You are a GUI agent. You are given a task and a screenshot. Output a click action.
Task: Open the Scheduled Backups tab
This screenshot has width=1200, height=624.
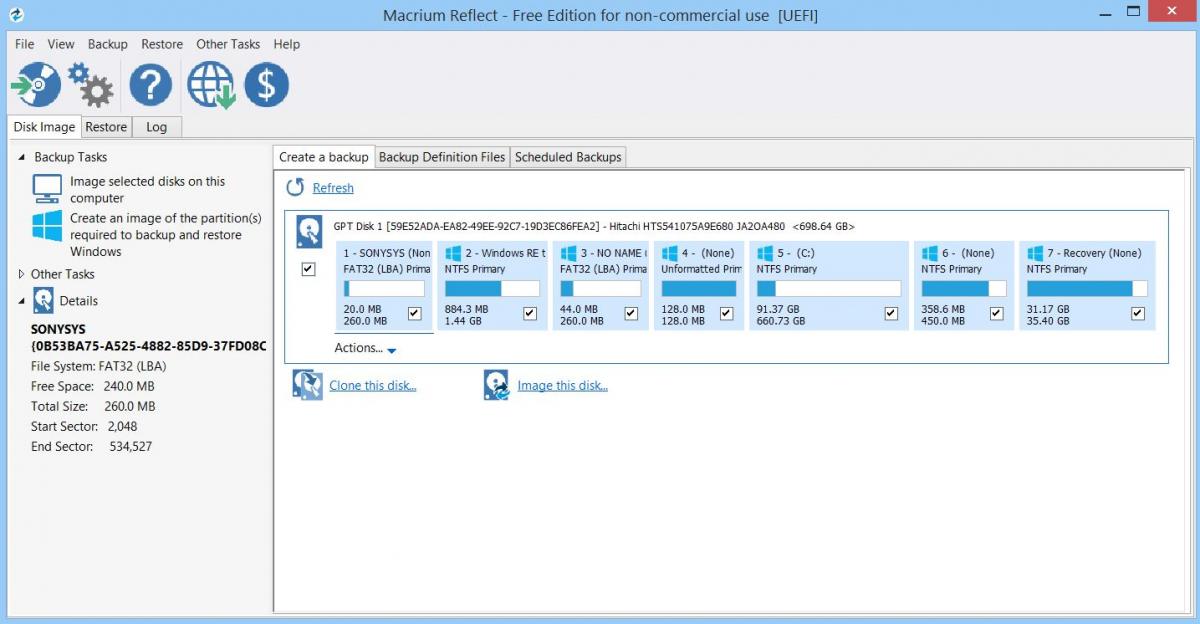[568, 157]
